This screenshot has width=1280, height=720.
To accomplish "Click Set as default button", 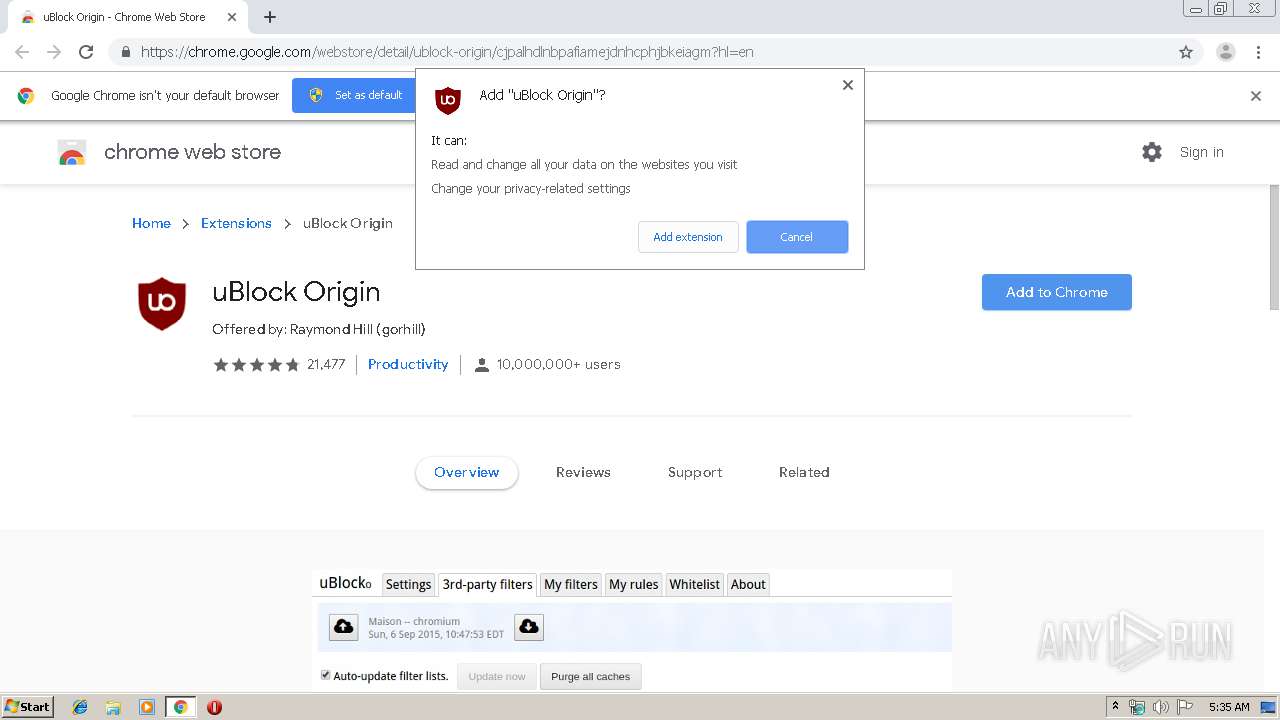I will 354,95.
